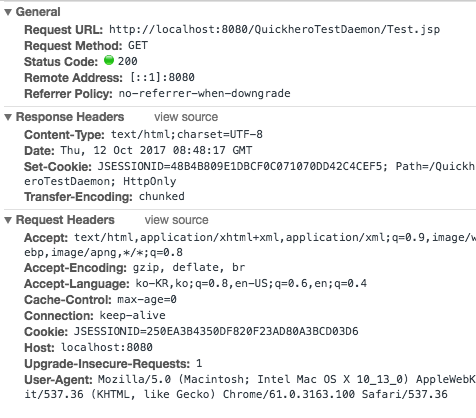
Task: Click the User-Agent header value
Action: (x=250, y=387)
